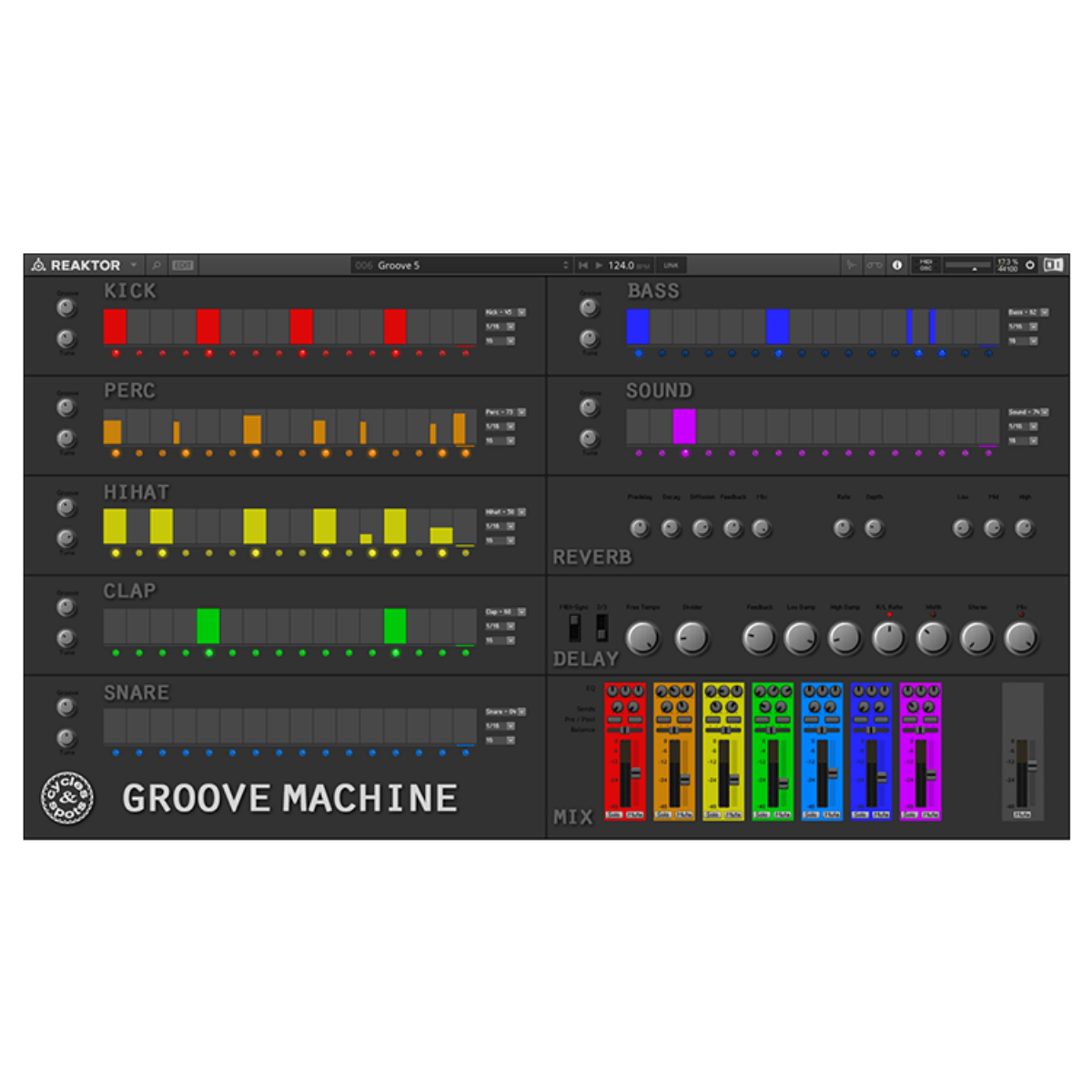
Task: Open the PERC sample dropdown
Action: pyautogui.click(x=505, y=412)
